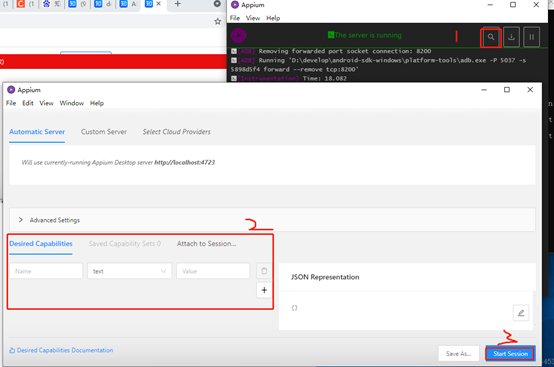Switch to the red C browser tab

[x=21, y=4]
